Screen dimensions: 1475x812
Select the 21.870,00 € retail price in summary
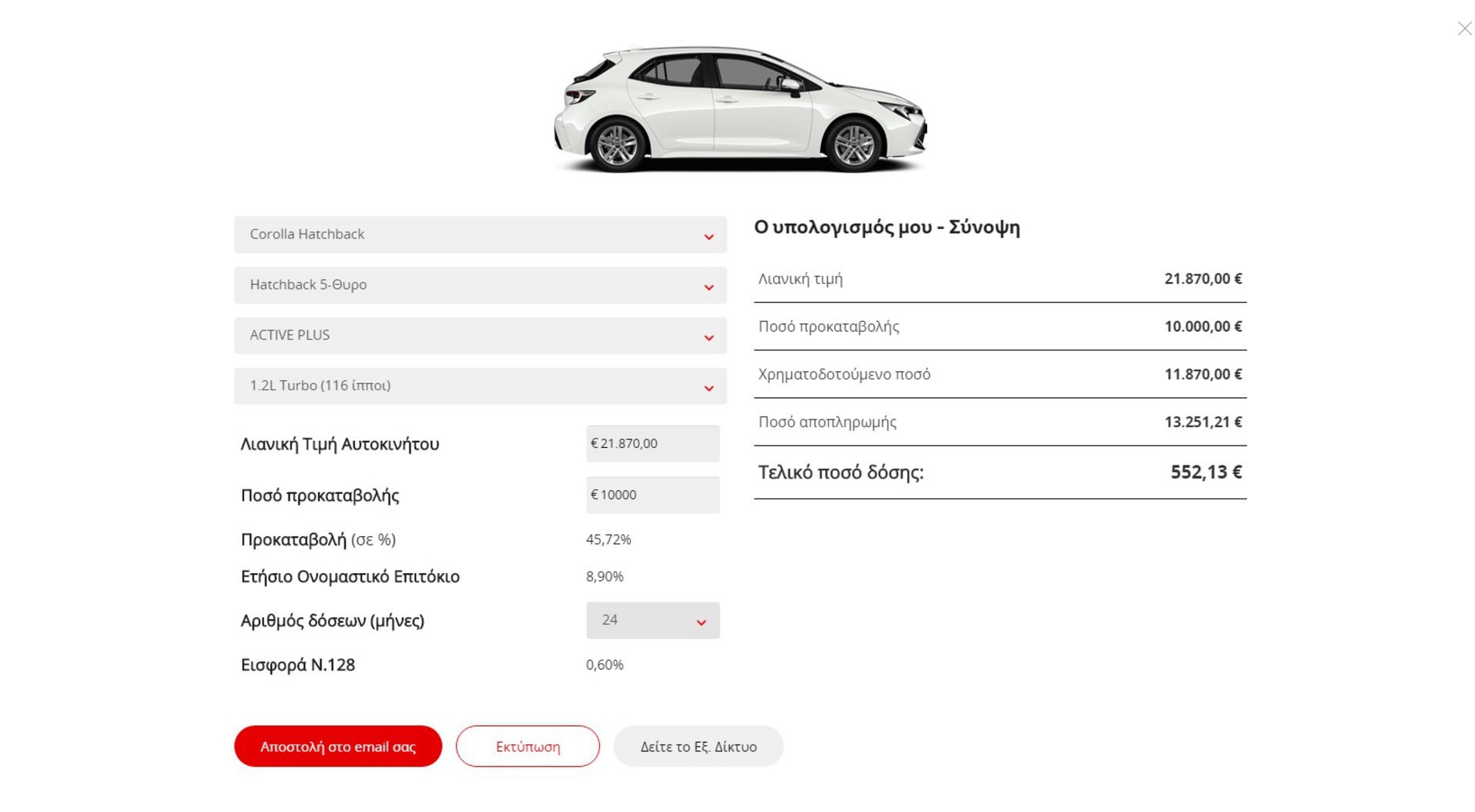click(1202, 279)
